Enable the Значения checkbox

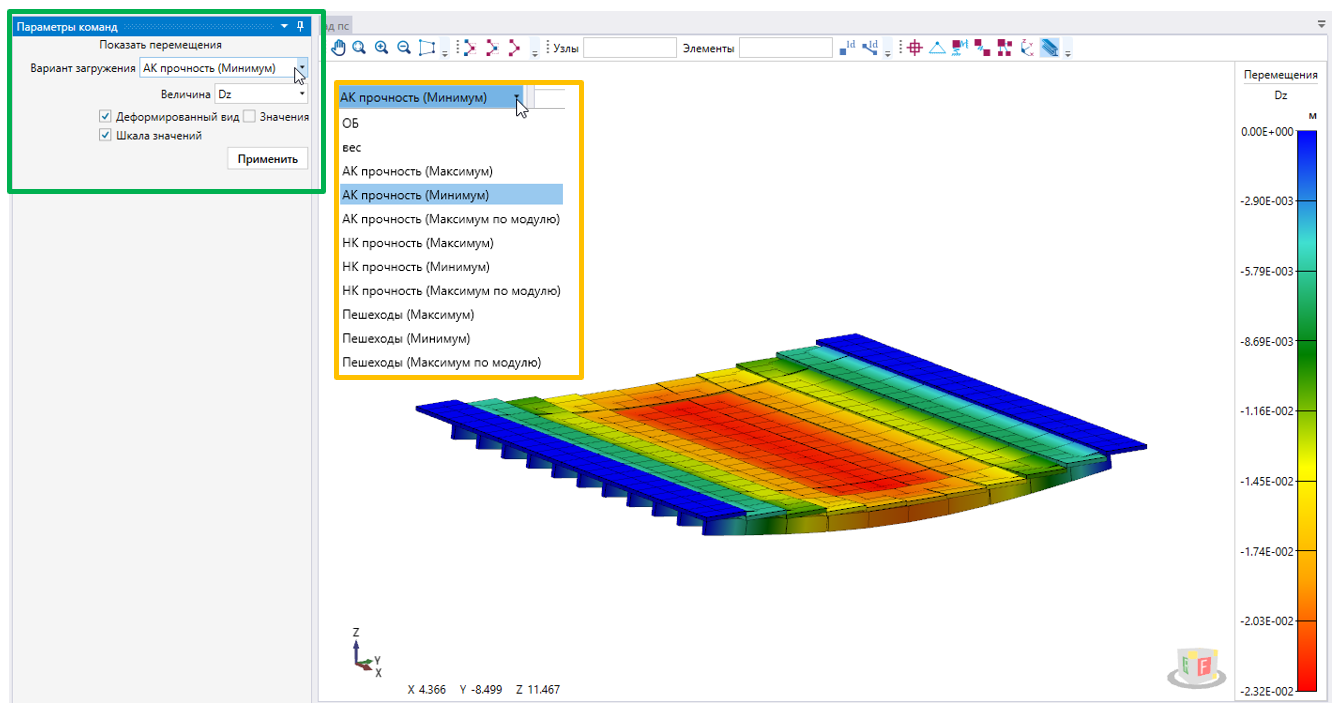[x=249, y=117]
